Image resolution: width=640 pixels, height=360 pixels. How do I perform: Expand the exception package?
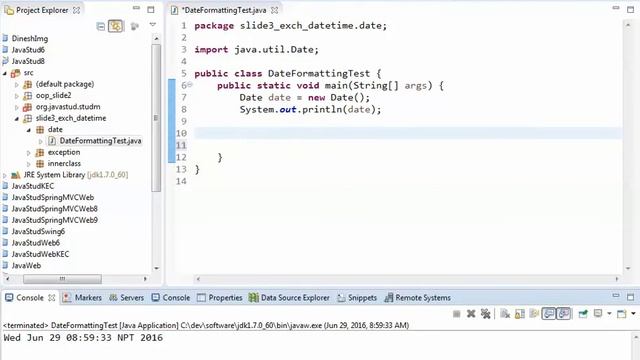[x=29, y=153]
